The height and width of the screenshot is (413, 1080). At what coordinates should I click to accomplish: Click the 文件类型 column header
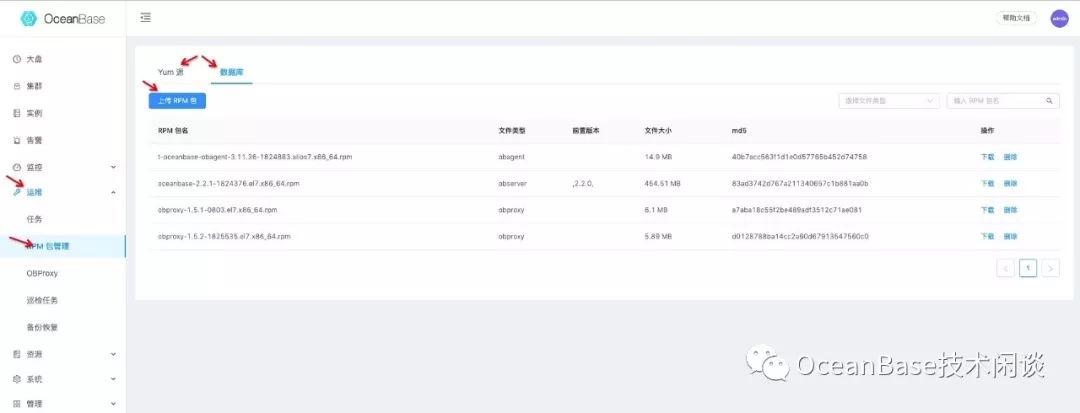pyautogui.click(x=511, y=131)
